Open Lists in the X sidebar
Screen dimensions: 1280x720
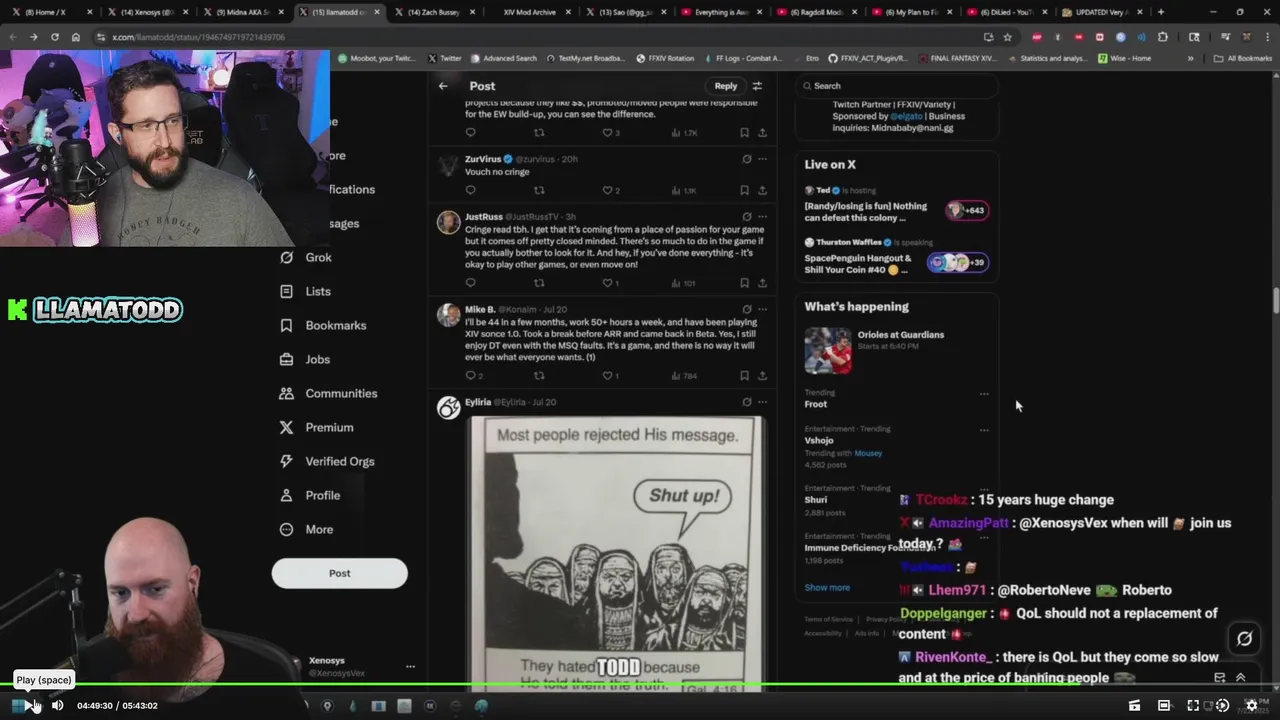pos(305,291)
